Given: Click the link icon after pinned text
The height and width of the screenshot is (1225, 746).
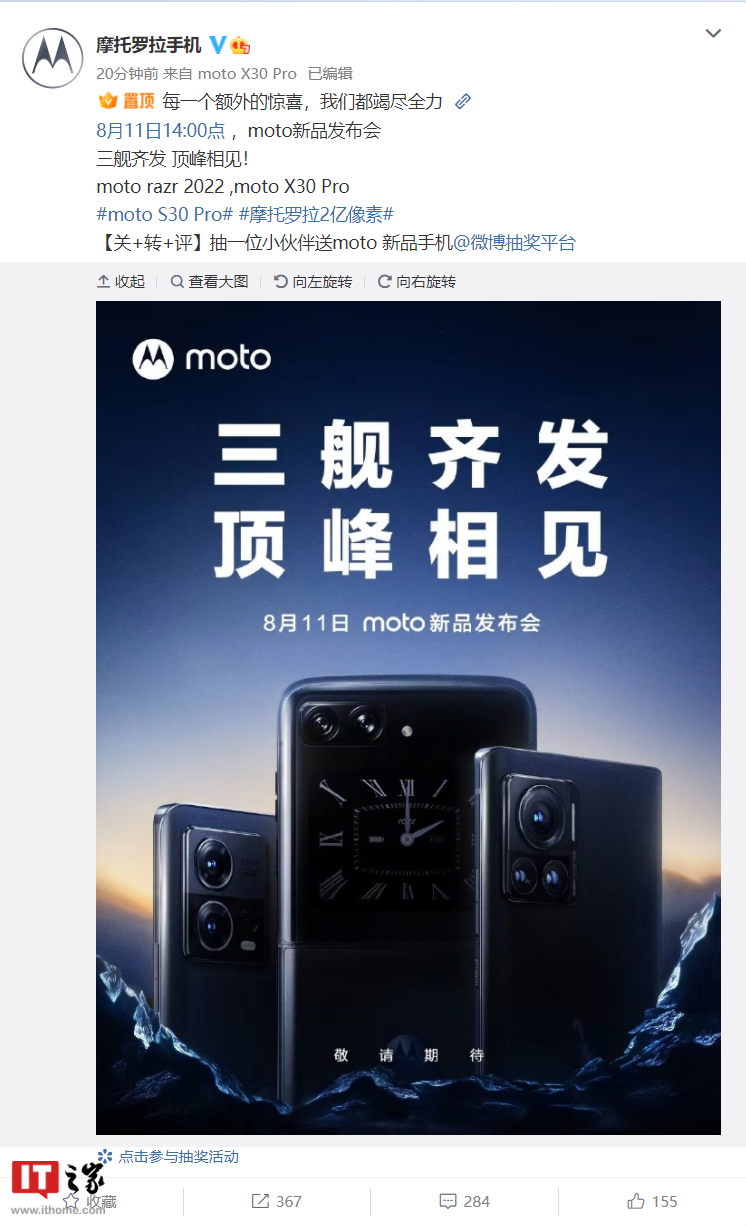Looking at the screenshot, I should (x=462, y=102).
